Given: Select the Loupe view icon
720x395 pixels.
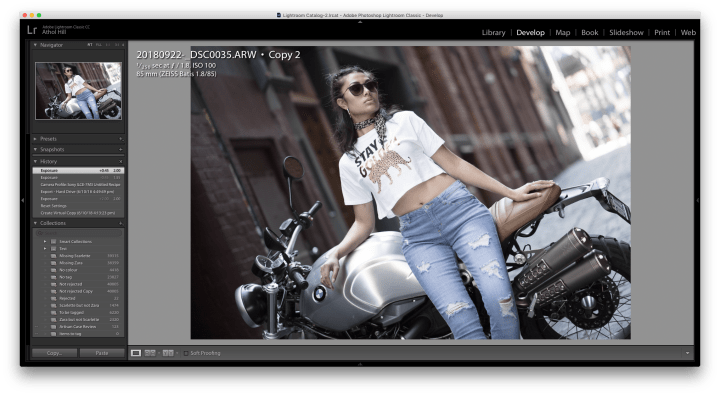Looking at the screenshot, I should (x=136, y=353).
